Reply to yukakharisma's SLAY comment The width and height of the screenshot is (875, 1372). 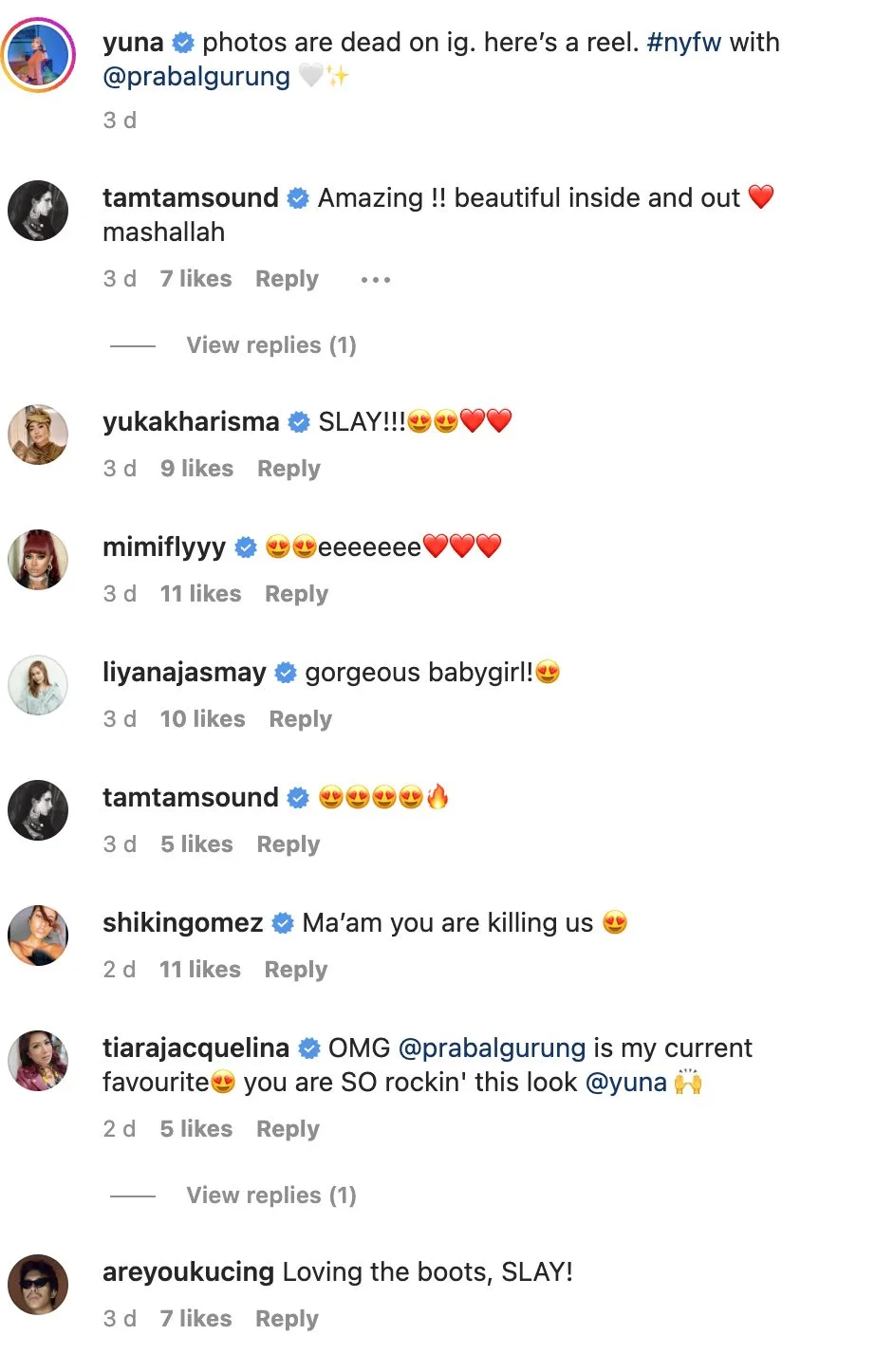click(x=289, y=469)
